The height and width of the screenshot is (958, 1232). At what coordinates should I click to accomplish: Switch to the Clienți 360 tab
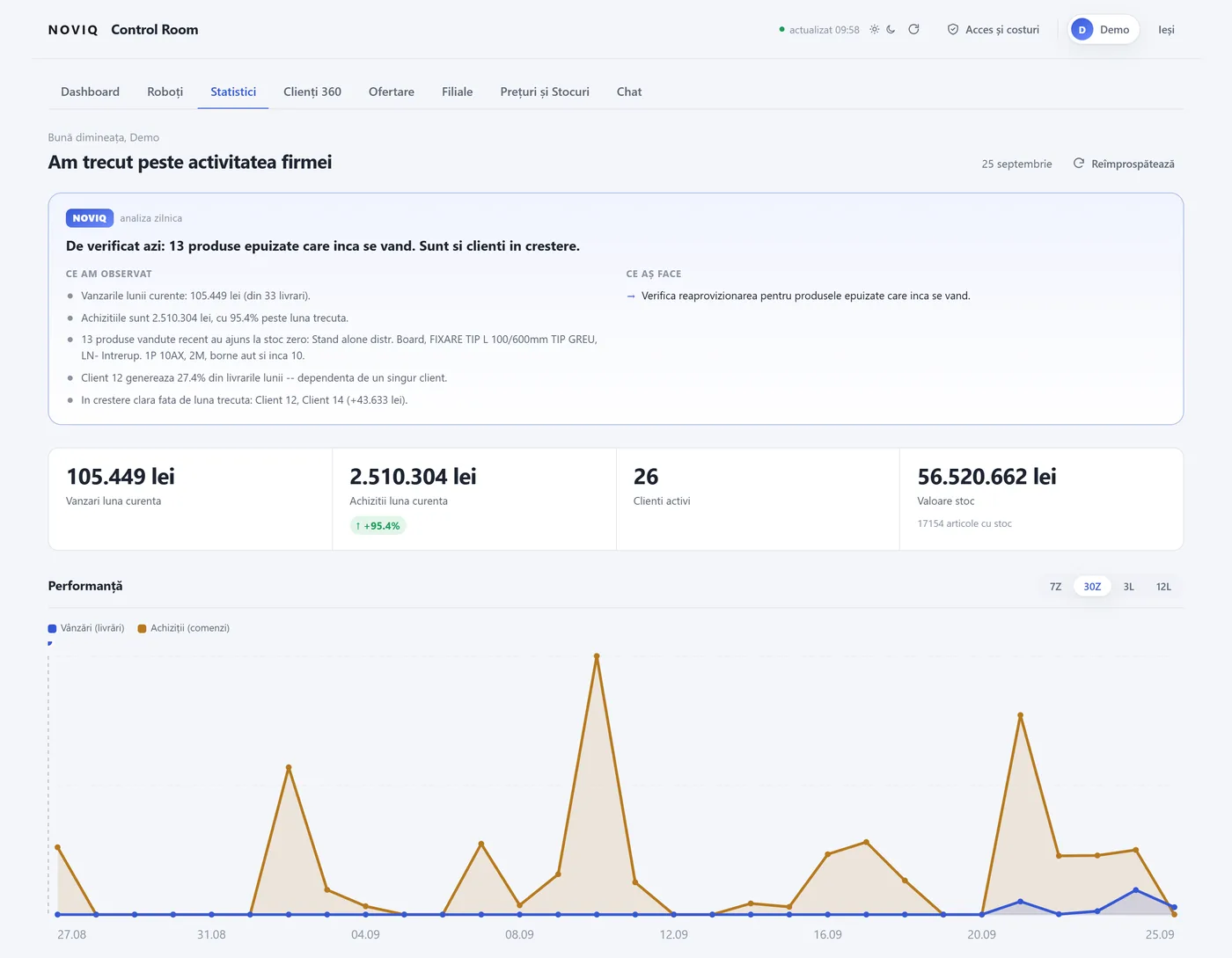pos(312,91)
